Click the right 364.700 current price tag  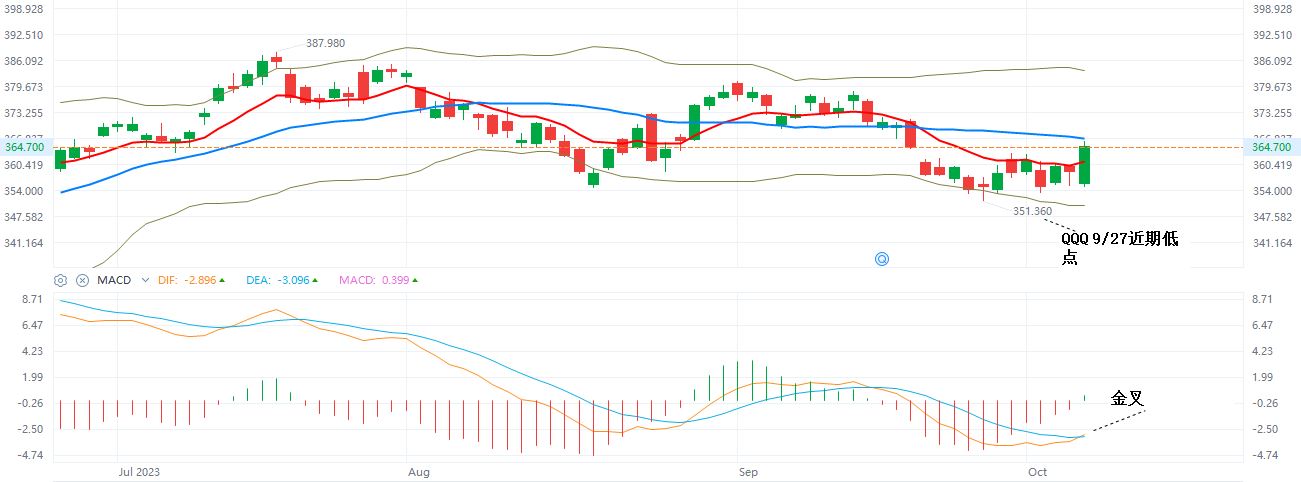coord(1272,147)
